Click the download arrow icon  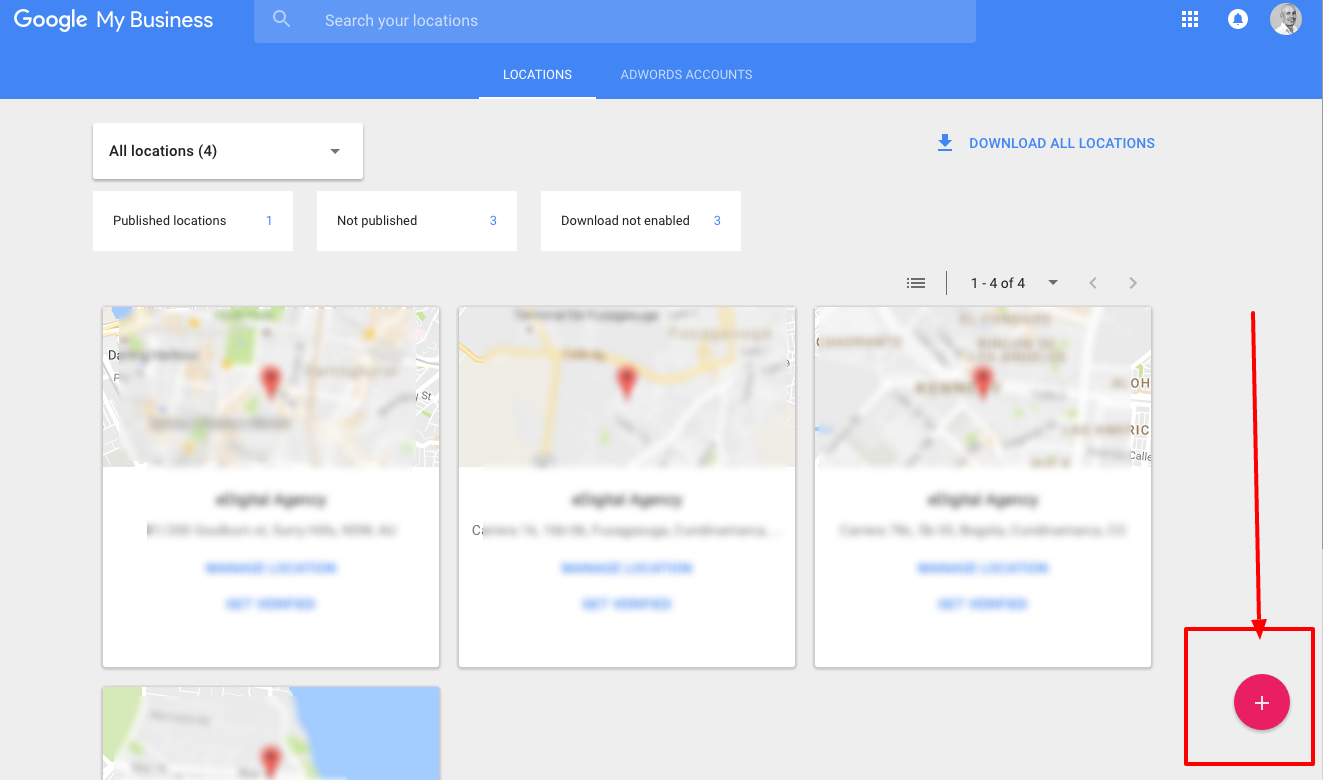pyautogui.click(x=945, y=143)
